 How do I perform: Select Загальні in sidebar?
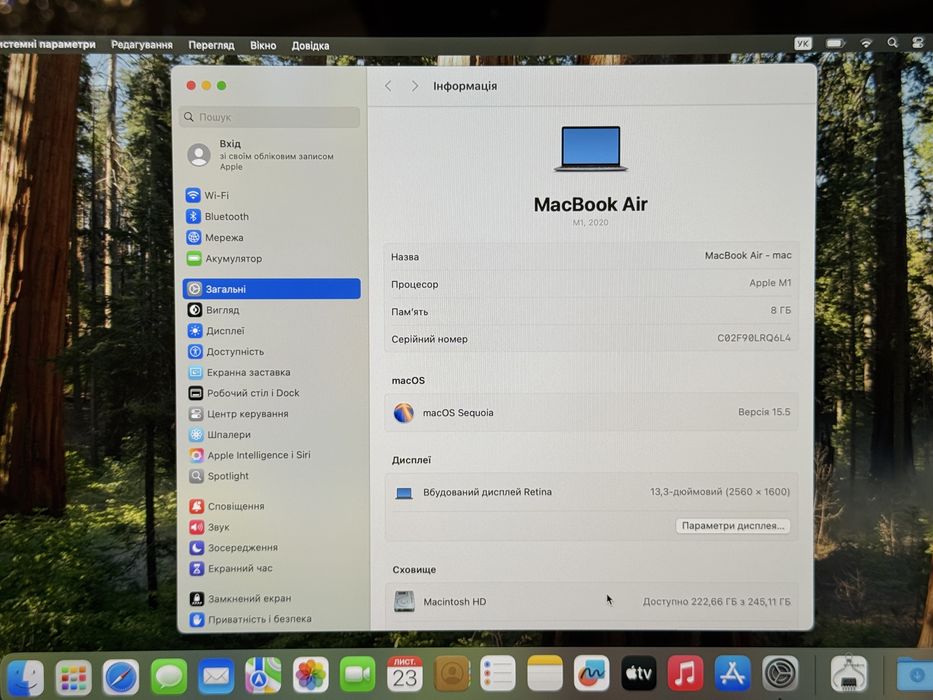tap(271, 289)
